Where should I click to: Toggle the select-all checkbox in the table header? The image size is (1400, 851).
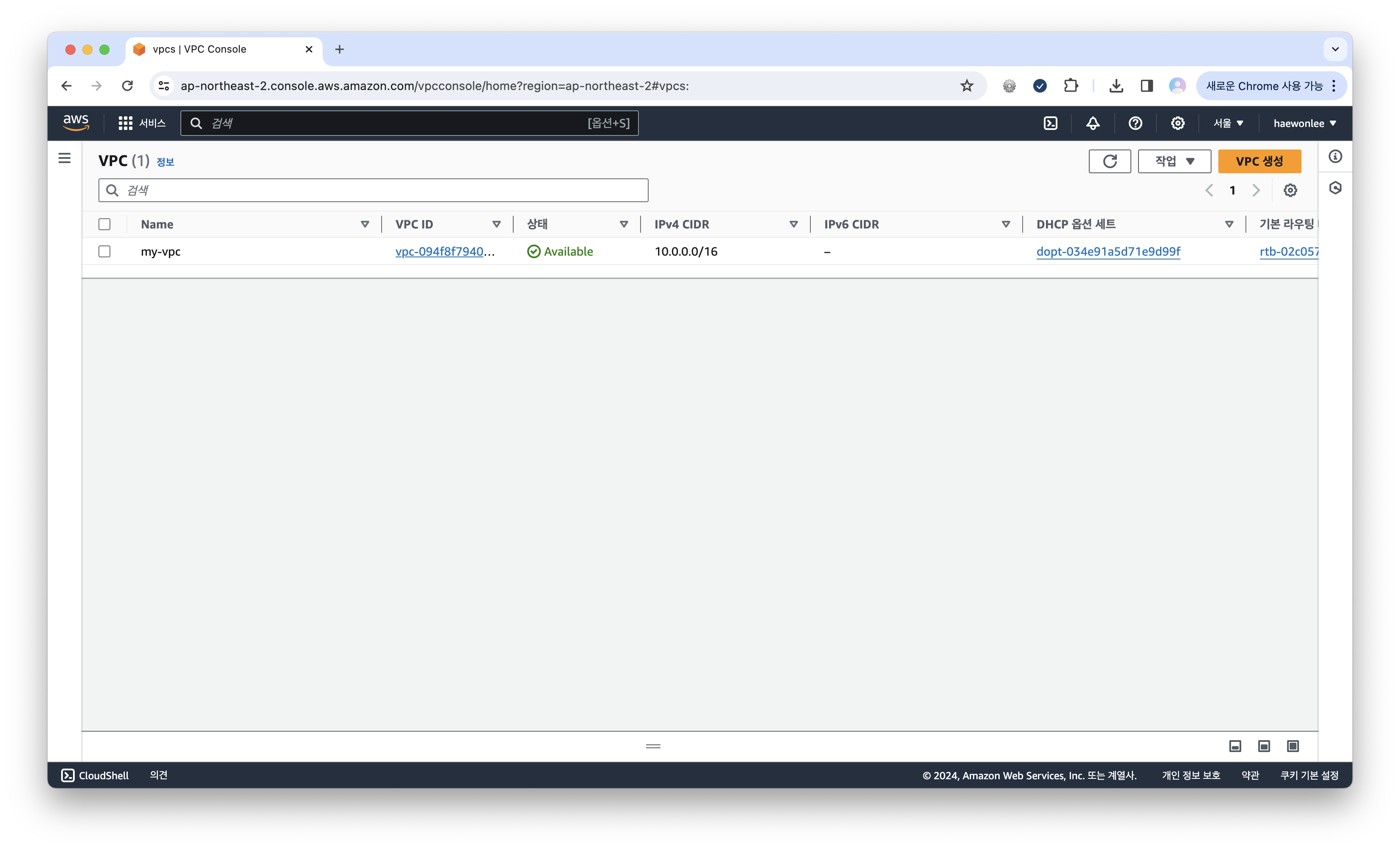point(104,224)
